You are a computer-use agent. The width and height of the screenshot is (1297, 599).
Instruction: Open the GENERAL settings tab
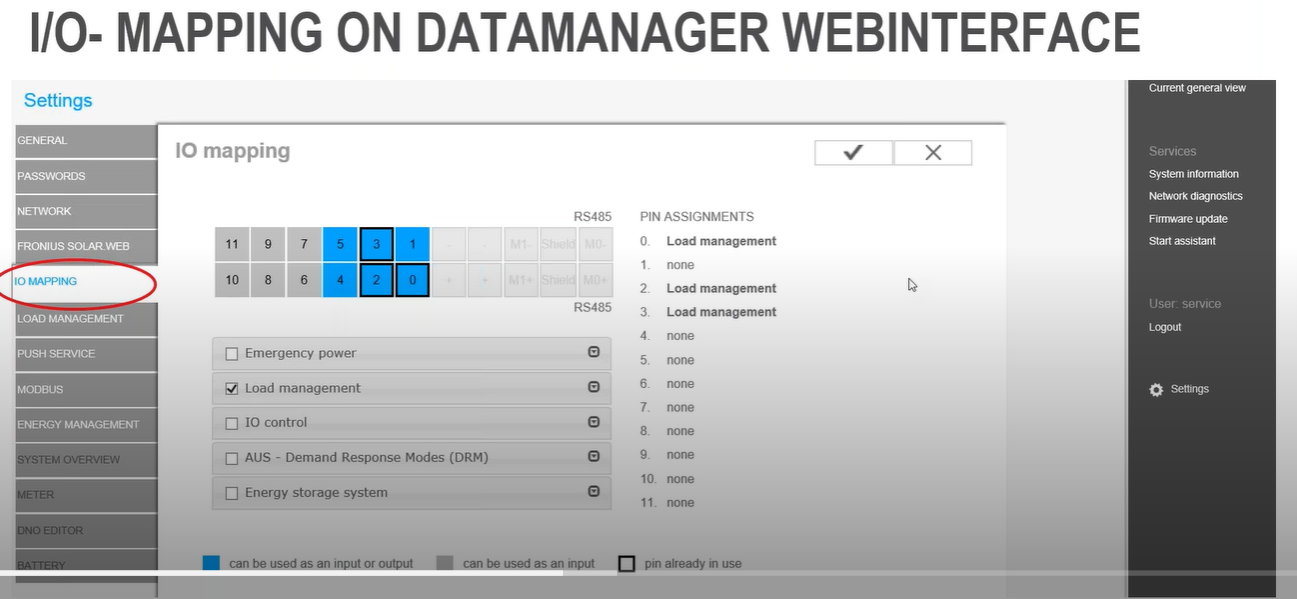coord(86,141)
